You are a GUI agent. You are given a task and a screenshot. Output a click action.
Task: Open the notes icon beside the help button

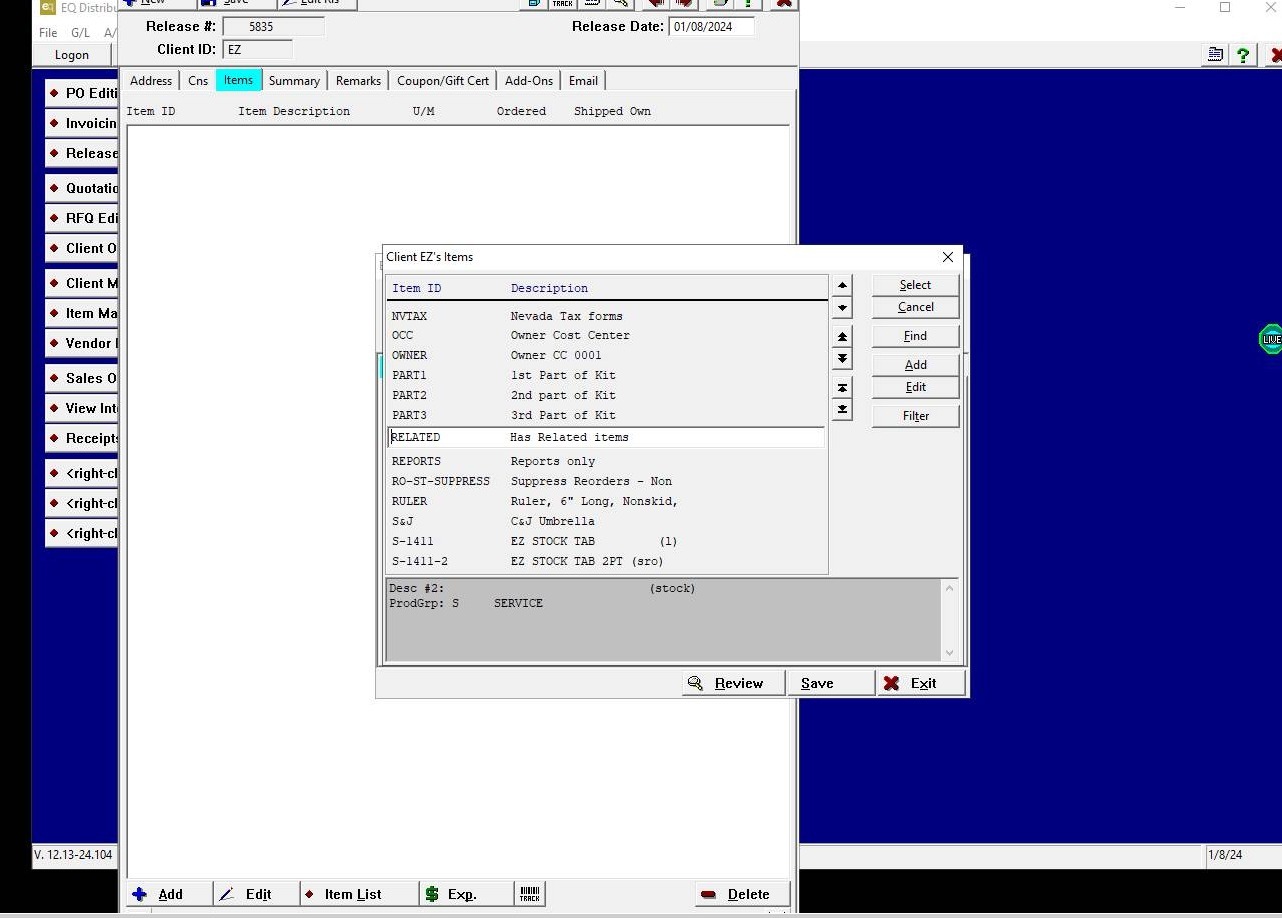(x=1215, y=55)
